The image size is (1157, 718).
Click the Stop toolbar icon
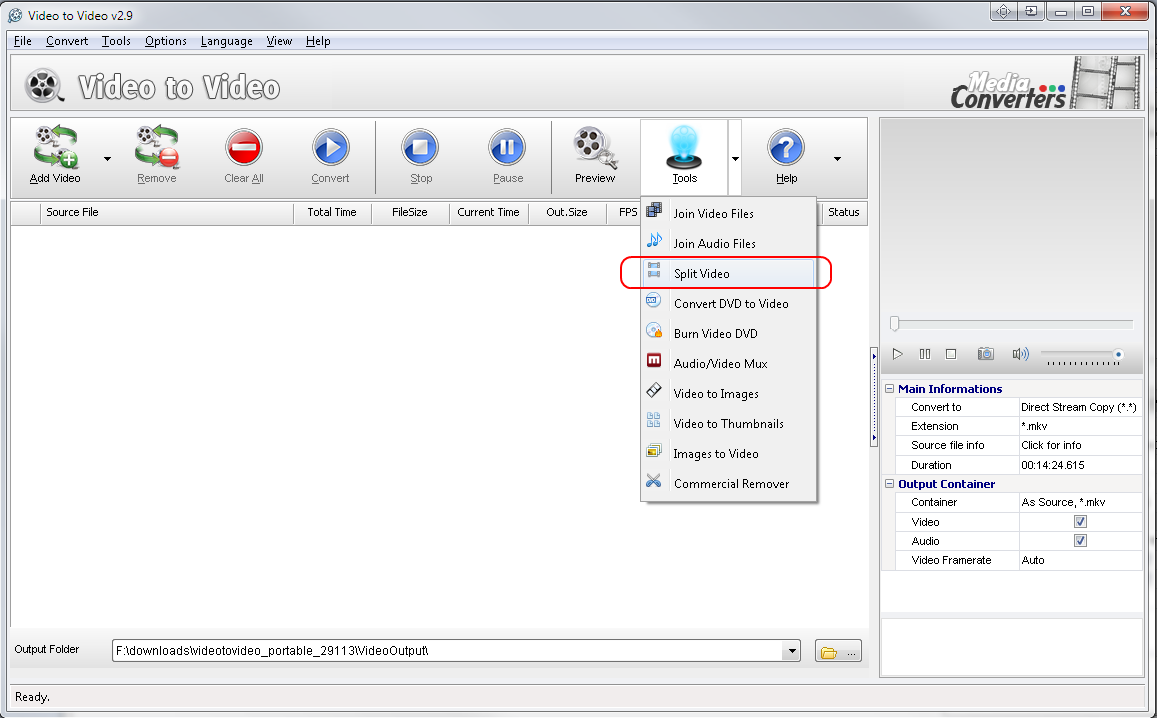[421, 148]
